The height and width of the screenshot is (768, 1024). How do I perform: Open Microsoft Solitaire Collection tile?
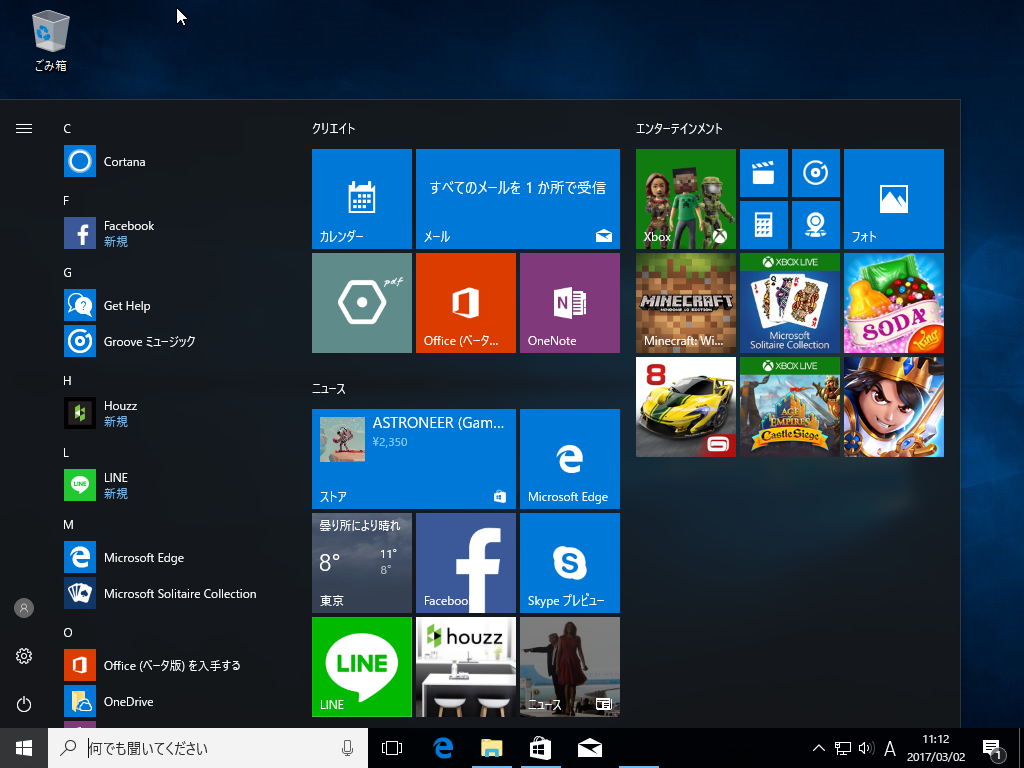tap(790, 303)
